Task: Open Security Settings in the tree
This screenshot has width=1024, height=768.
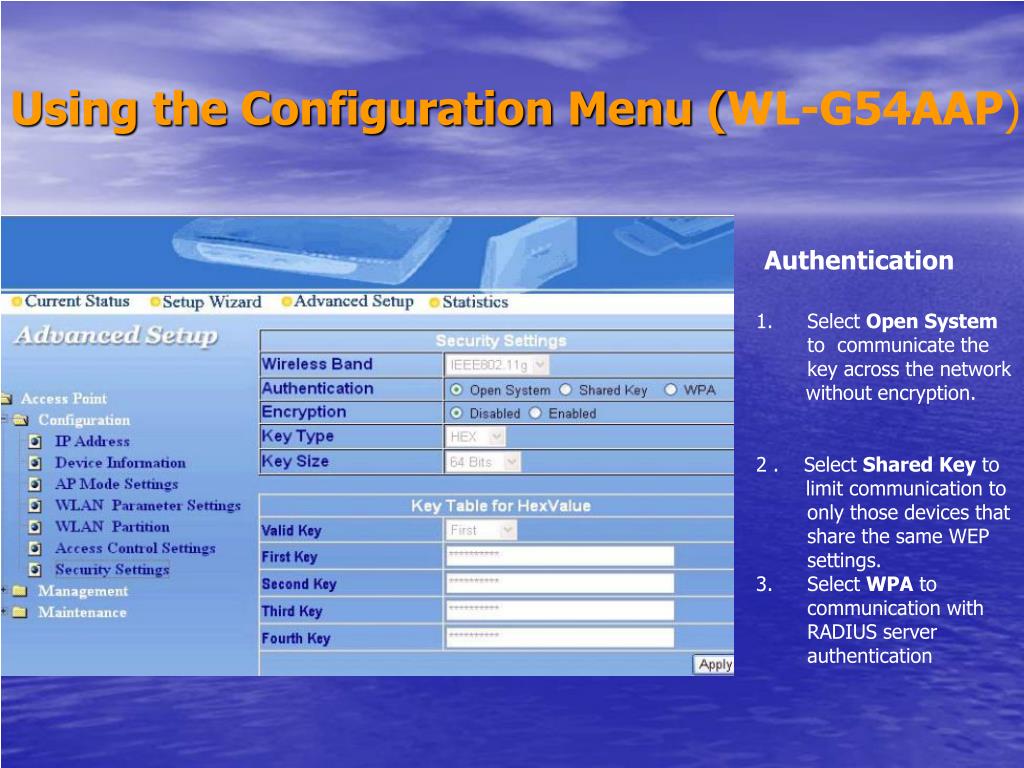Action: click(x=112, y=569)
